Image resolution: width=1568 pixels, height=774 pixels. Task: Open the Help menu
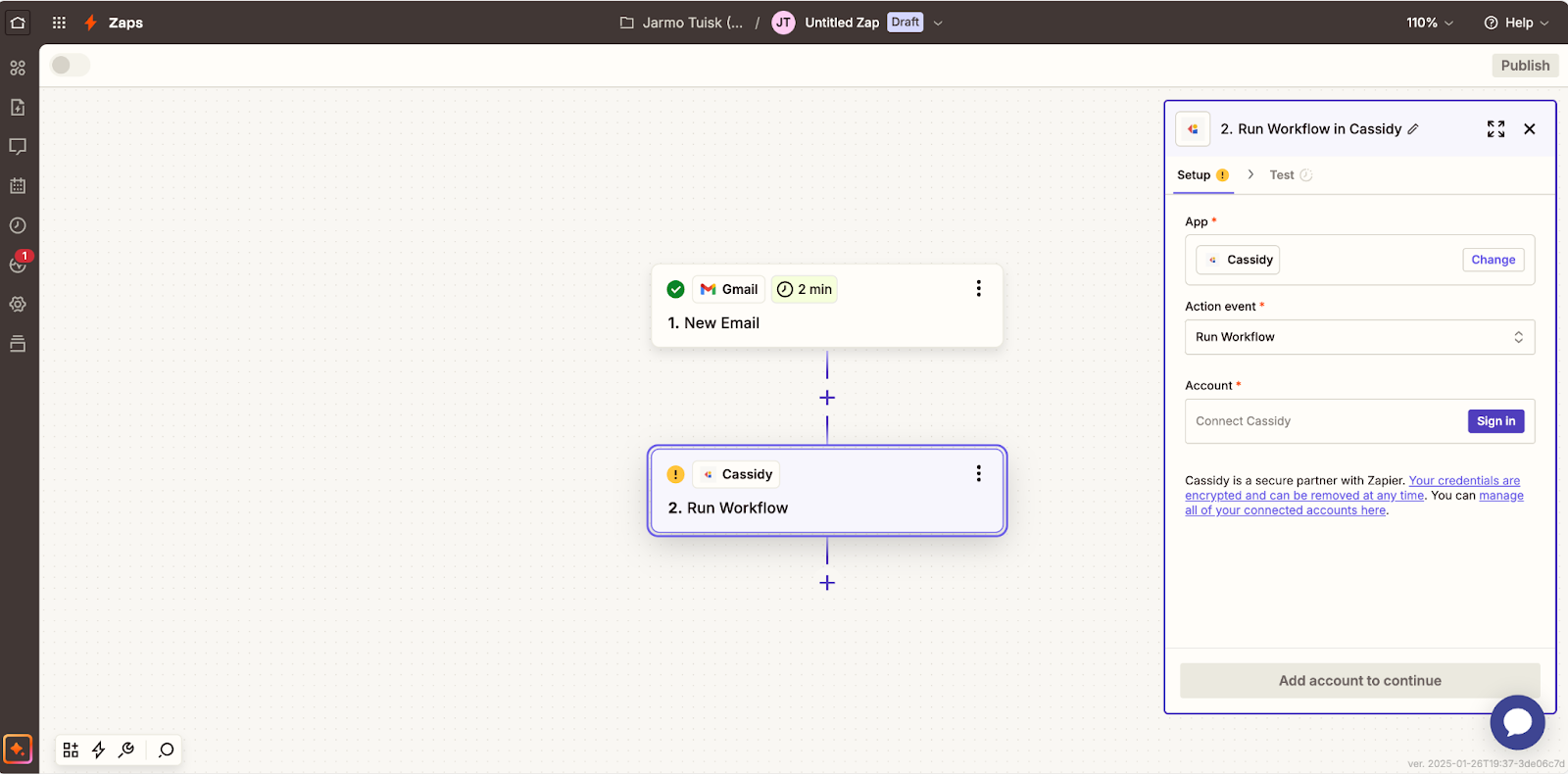point(1516,23)
